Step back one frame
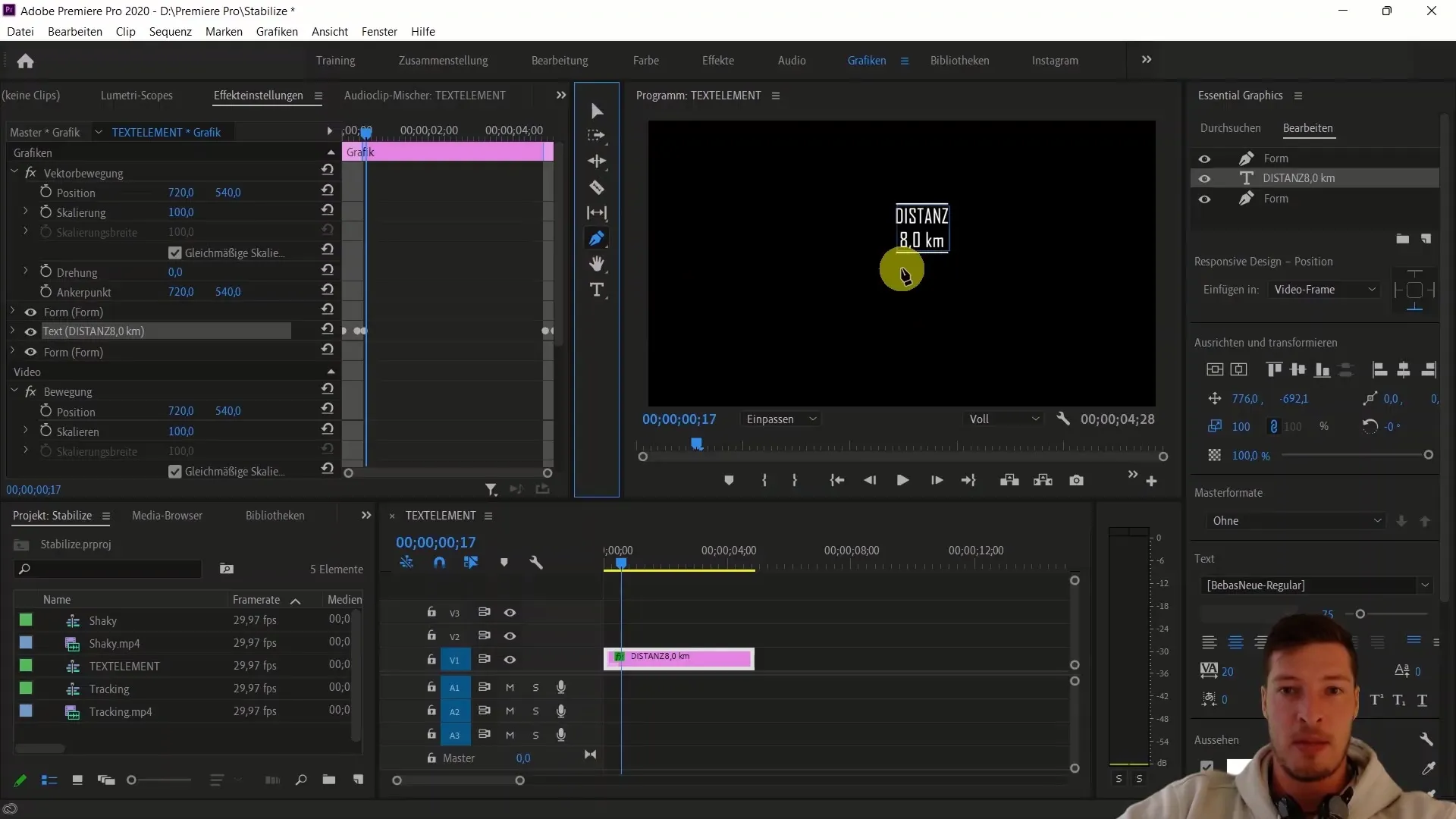Viewport: 1456px width, 819px height. click(x=870, y=480)
